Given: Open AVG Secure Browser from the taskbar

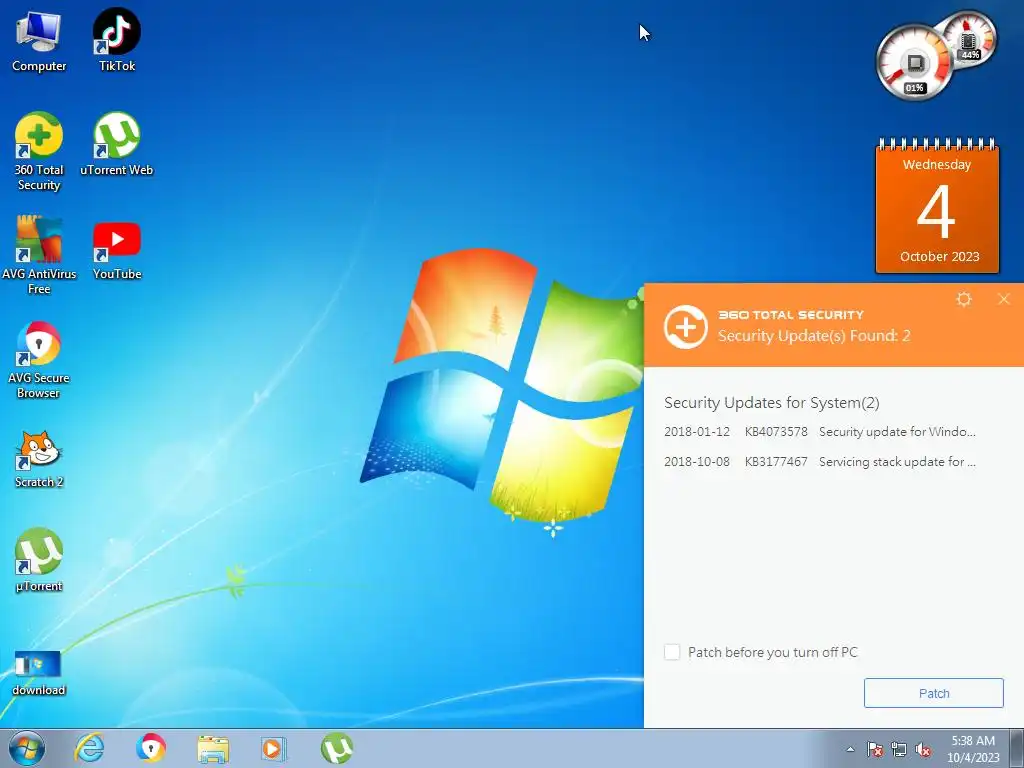Looking at the screenshot, I should point(151,748).
